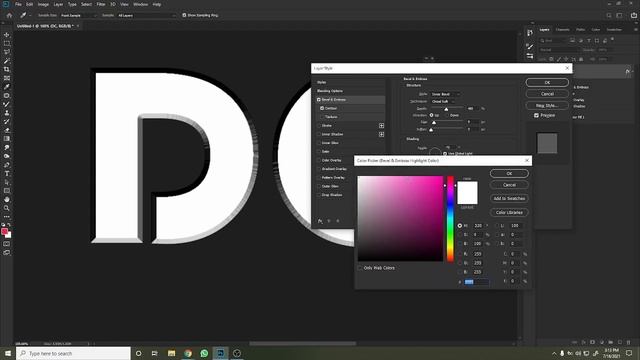Open the Window menu
The width and height of the screenshot is (640, 360).
(140, 4)
